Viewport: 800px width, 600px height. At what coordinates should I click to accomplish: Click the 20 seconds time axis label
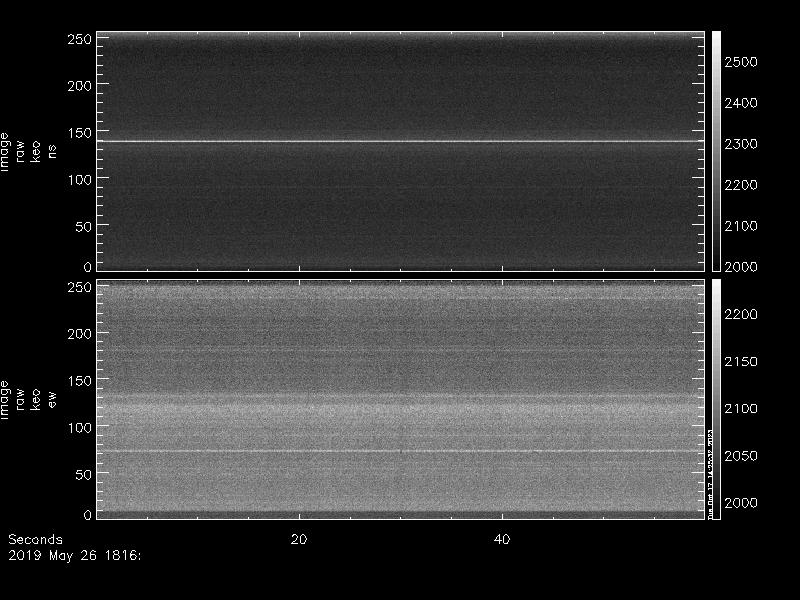tap(299, 539)
